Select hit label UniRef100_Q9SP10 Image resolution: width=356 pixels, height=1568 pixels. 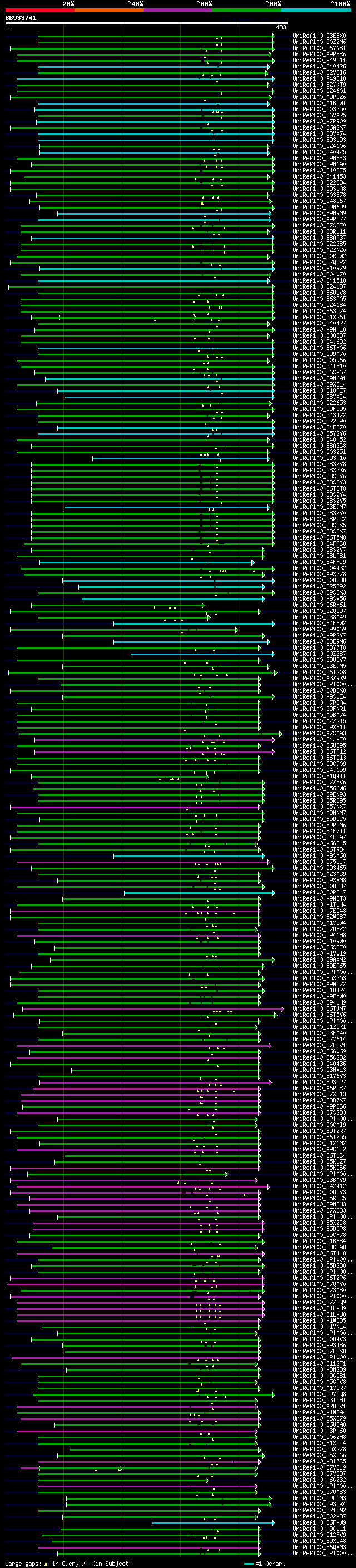click(319, 458)
